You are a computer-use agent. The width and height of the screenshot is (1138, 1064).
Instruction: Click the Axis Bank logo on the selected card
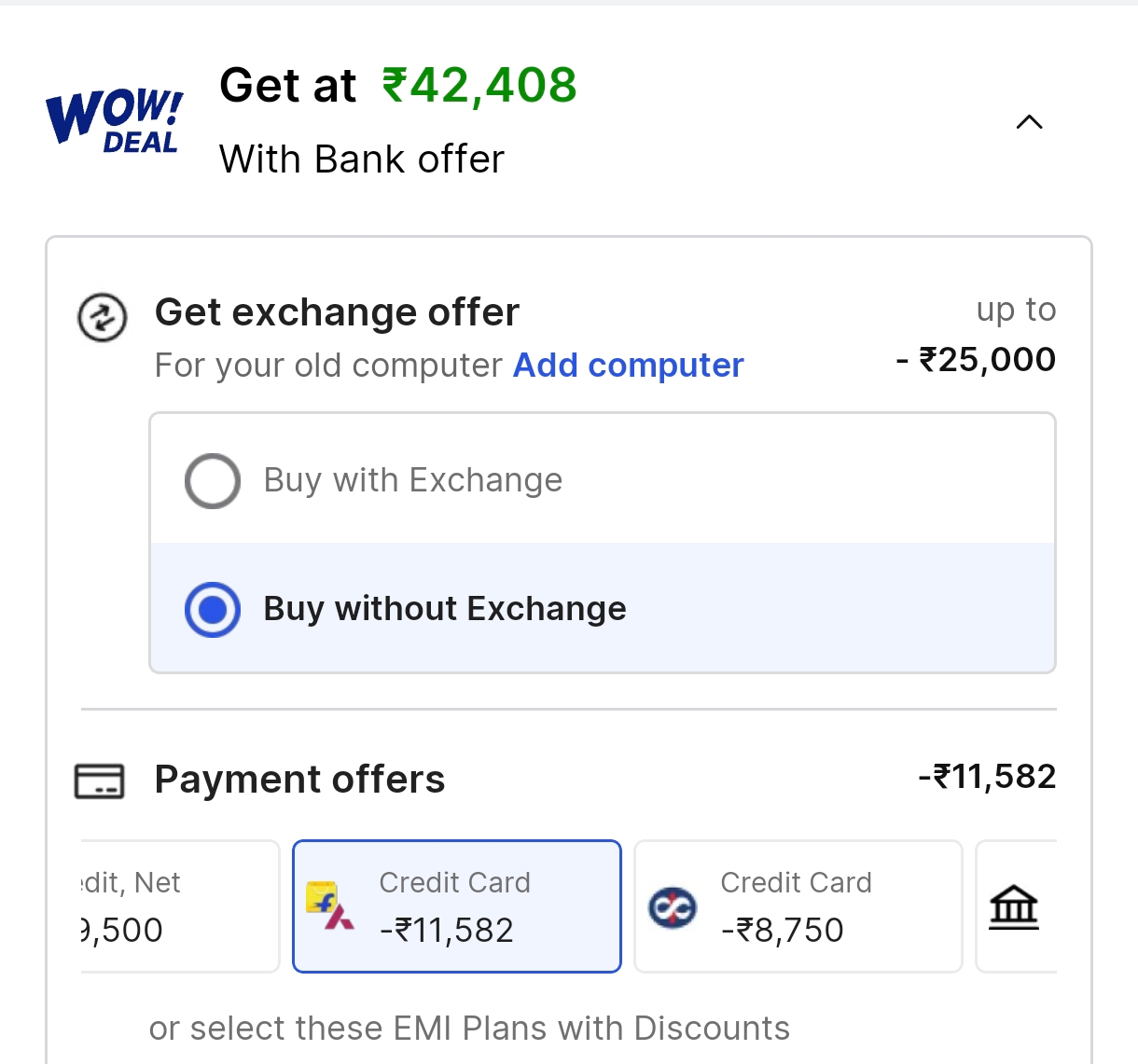click(x=340, y=919)
